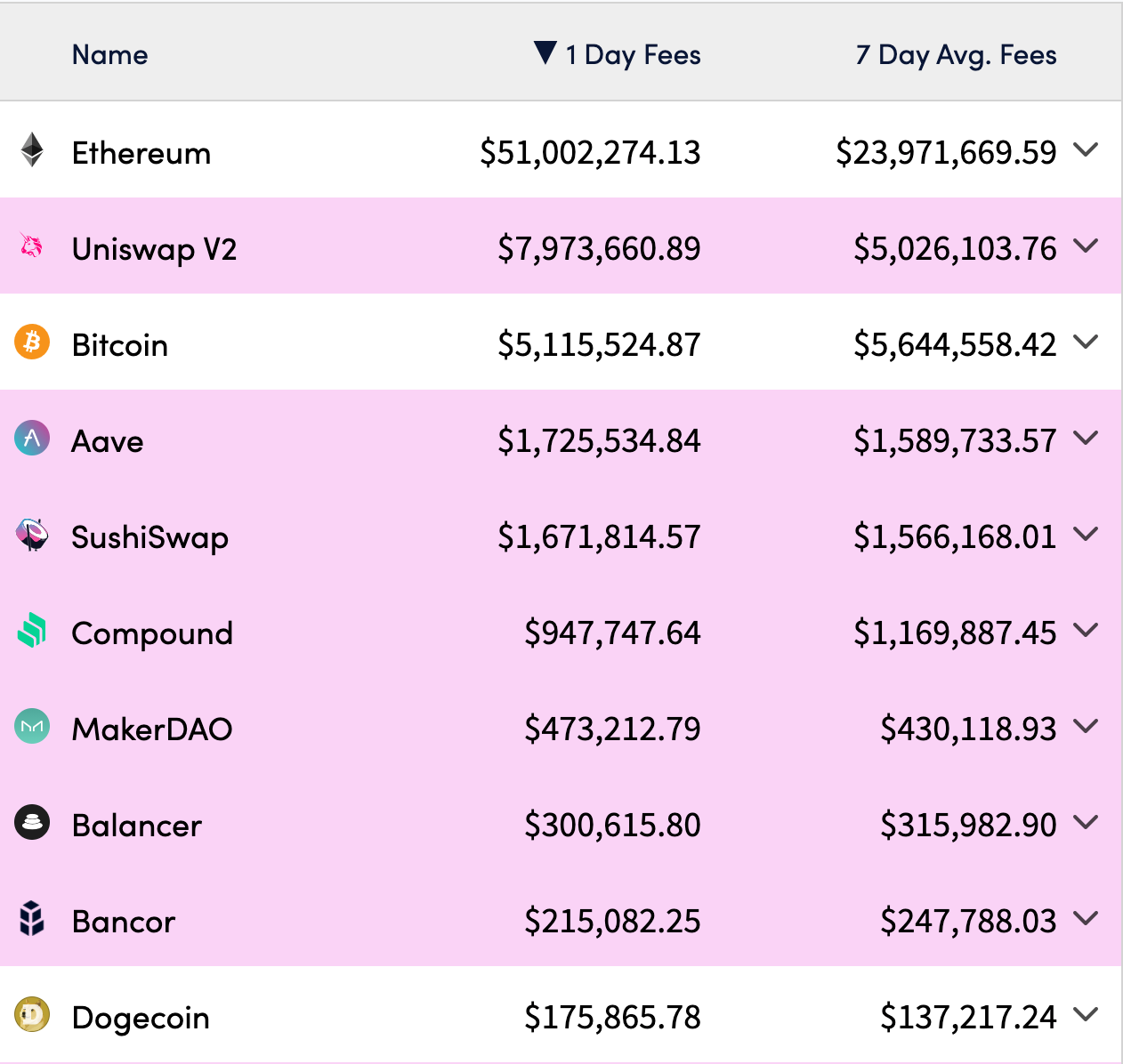Select the value $247,788.03
Image resolution: width=1123 pixels, height=1064 pixels.
pyautogui.click(x=969, y=922)
